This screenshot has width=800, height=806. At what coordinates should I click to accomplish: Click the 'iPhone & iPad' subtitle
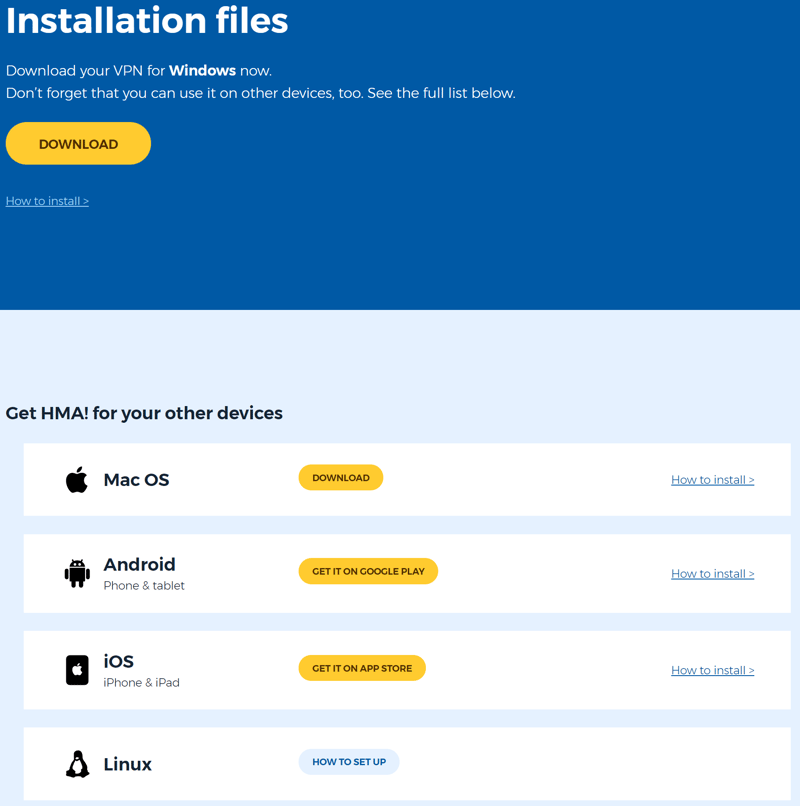(x=141, y=683)
